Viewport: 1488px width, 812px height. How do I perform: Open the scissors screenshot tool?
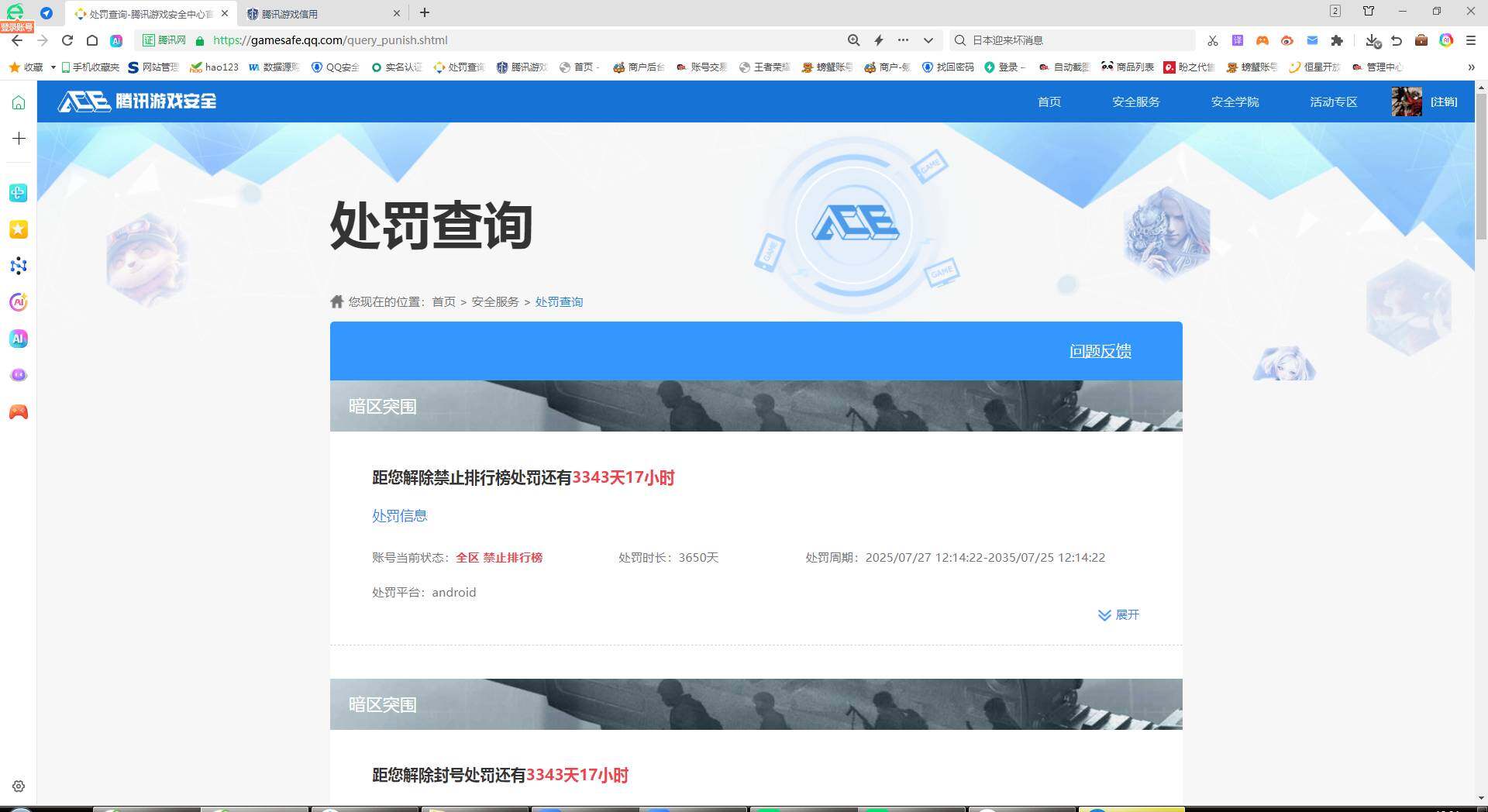[1213, 40]
